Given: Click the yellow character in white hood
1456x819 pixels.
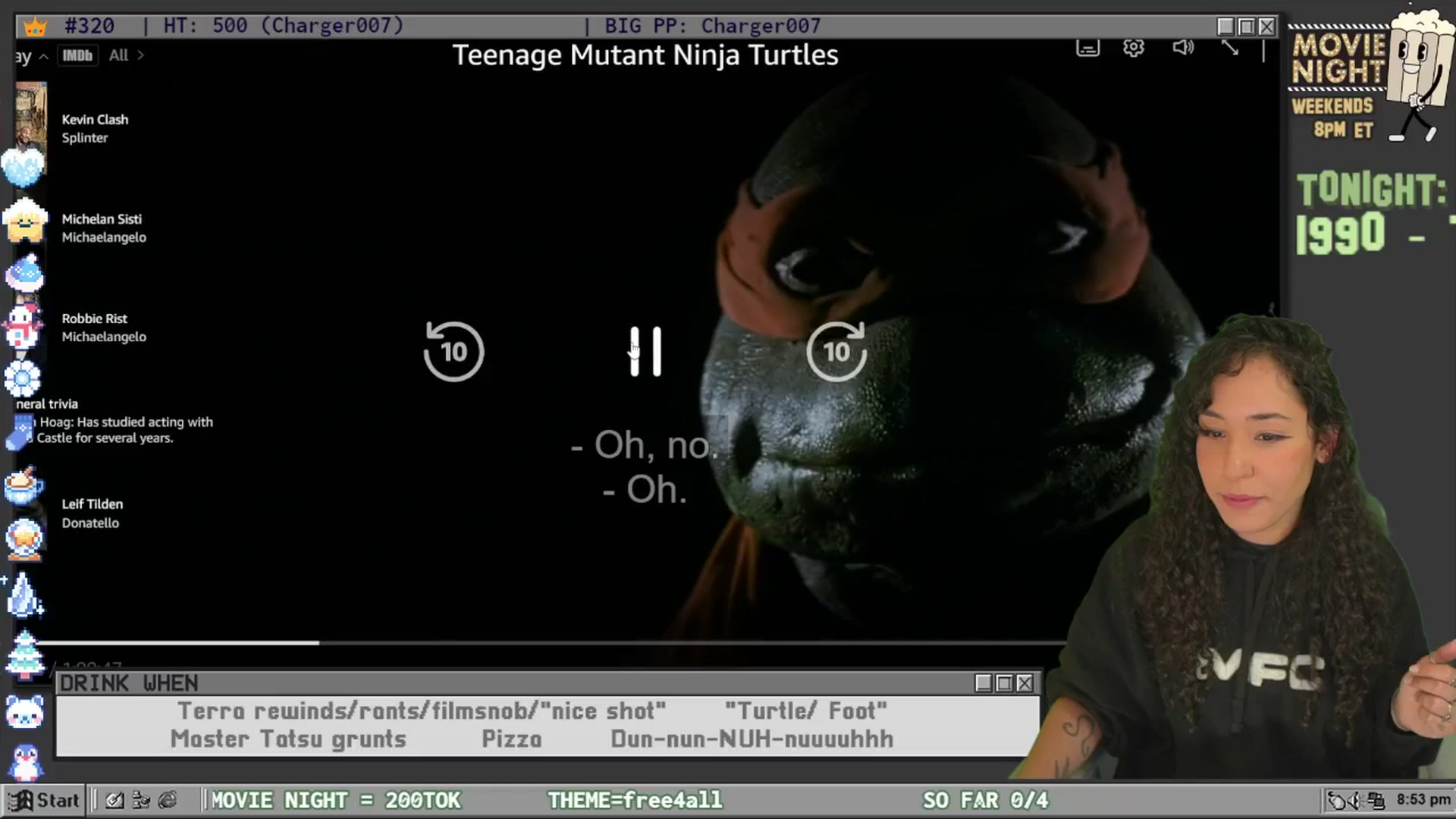Looking at the screenshot, I should (24, 220).
